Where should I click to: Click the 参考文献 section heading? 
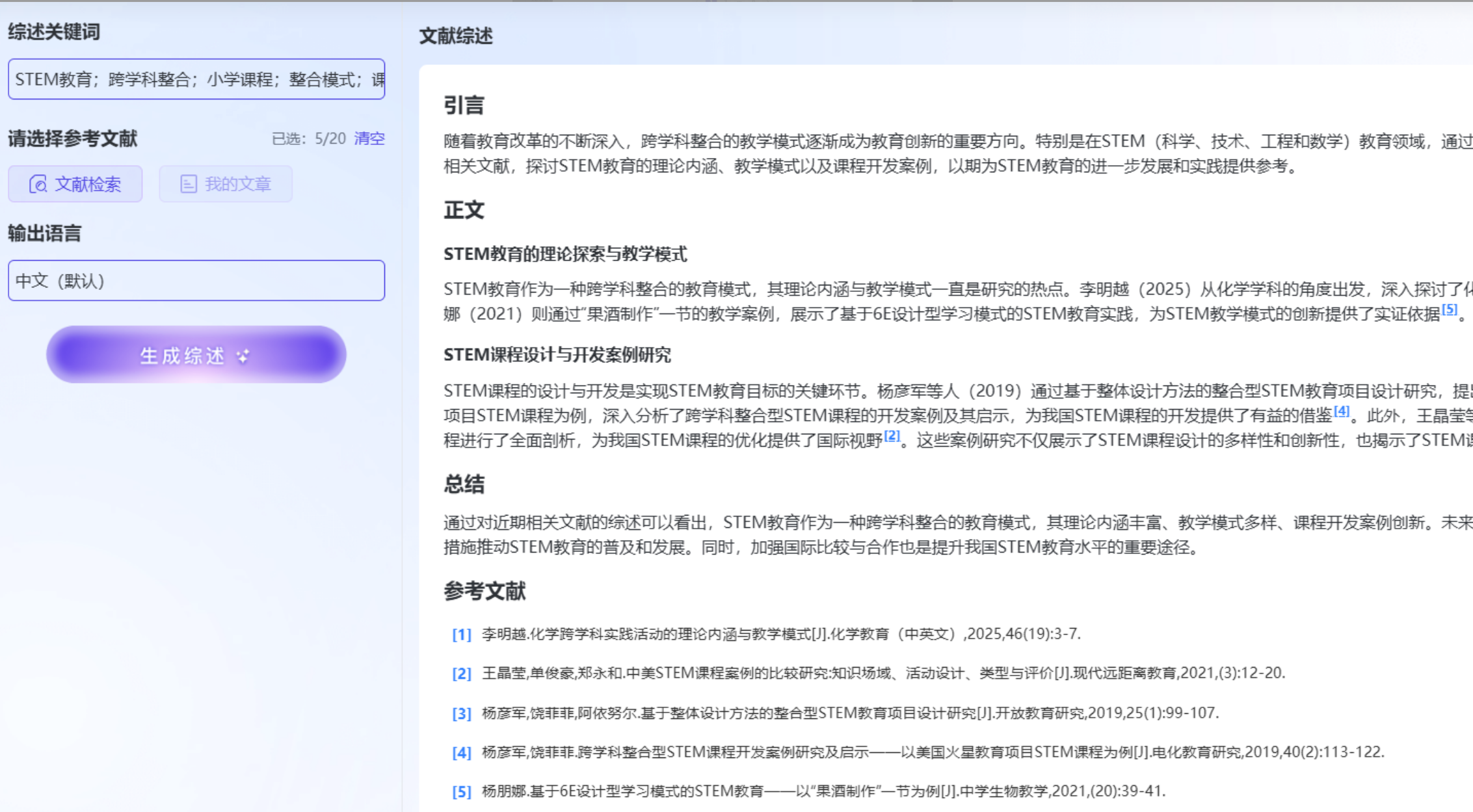click(x=484, y=591)
